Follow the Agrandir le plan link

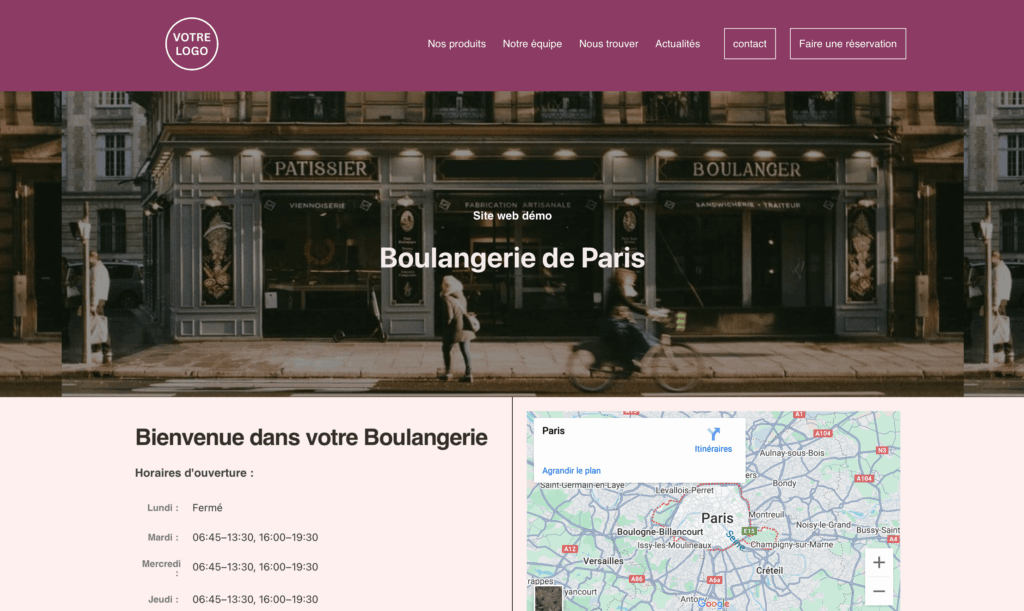571,470
